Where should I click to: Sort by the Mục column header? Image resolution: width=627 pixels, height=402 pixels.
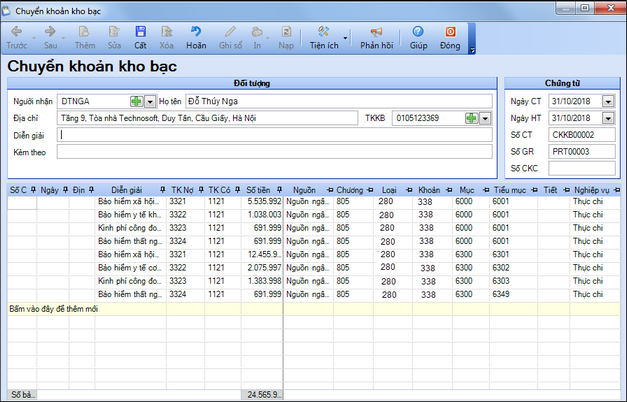(467, 190)
